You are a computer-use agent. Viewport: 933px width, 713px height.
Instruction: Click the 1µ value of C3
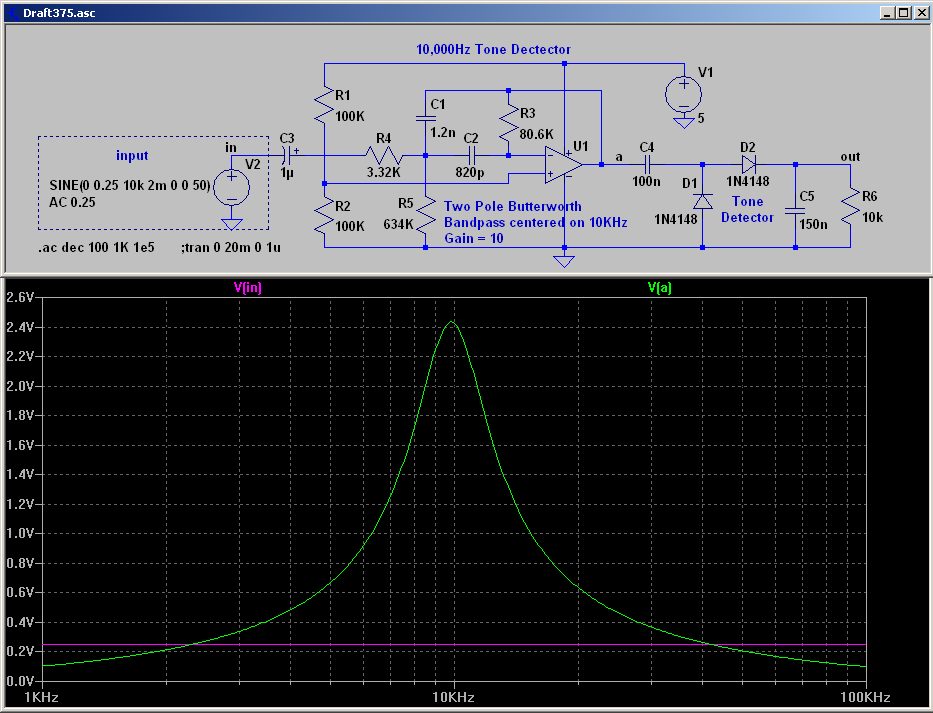287,173
